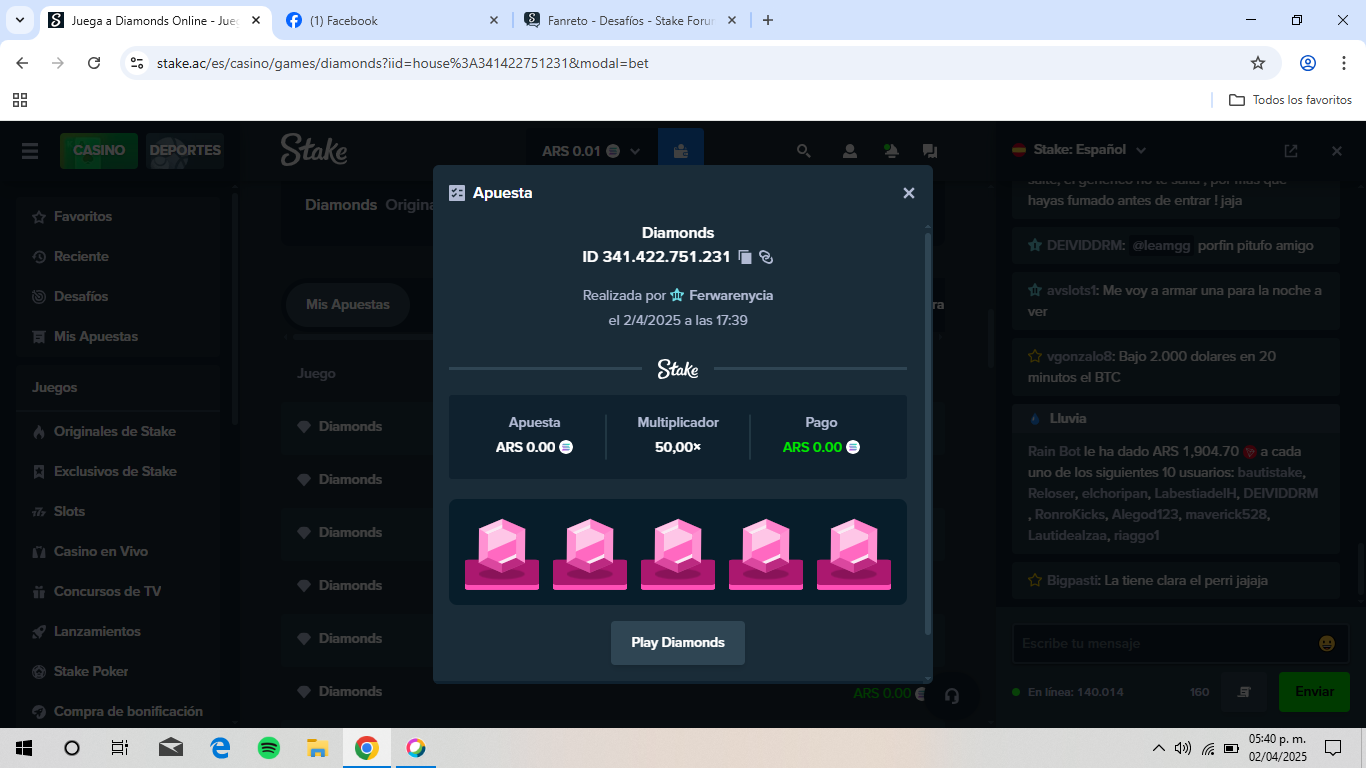Click the @leamgg mention

click(1161, 245)
